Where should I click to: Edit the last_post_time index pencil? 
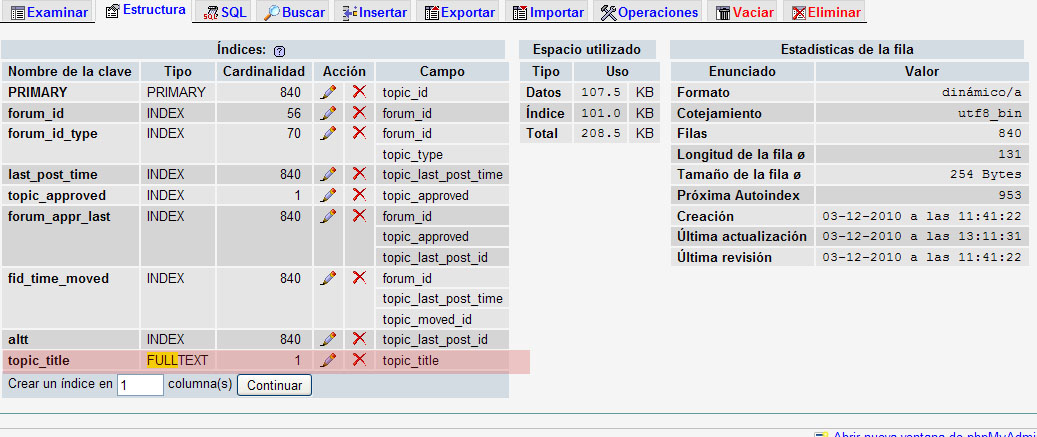327,175
